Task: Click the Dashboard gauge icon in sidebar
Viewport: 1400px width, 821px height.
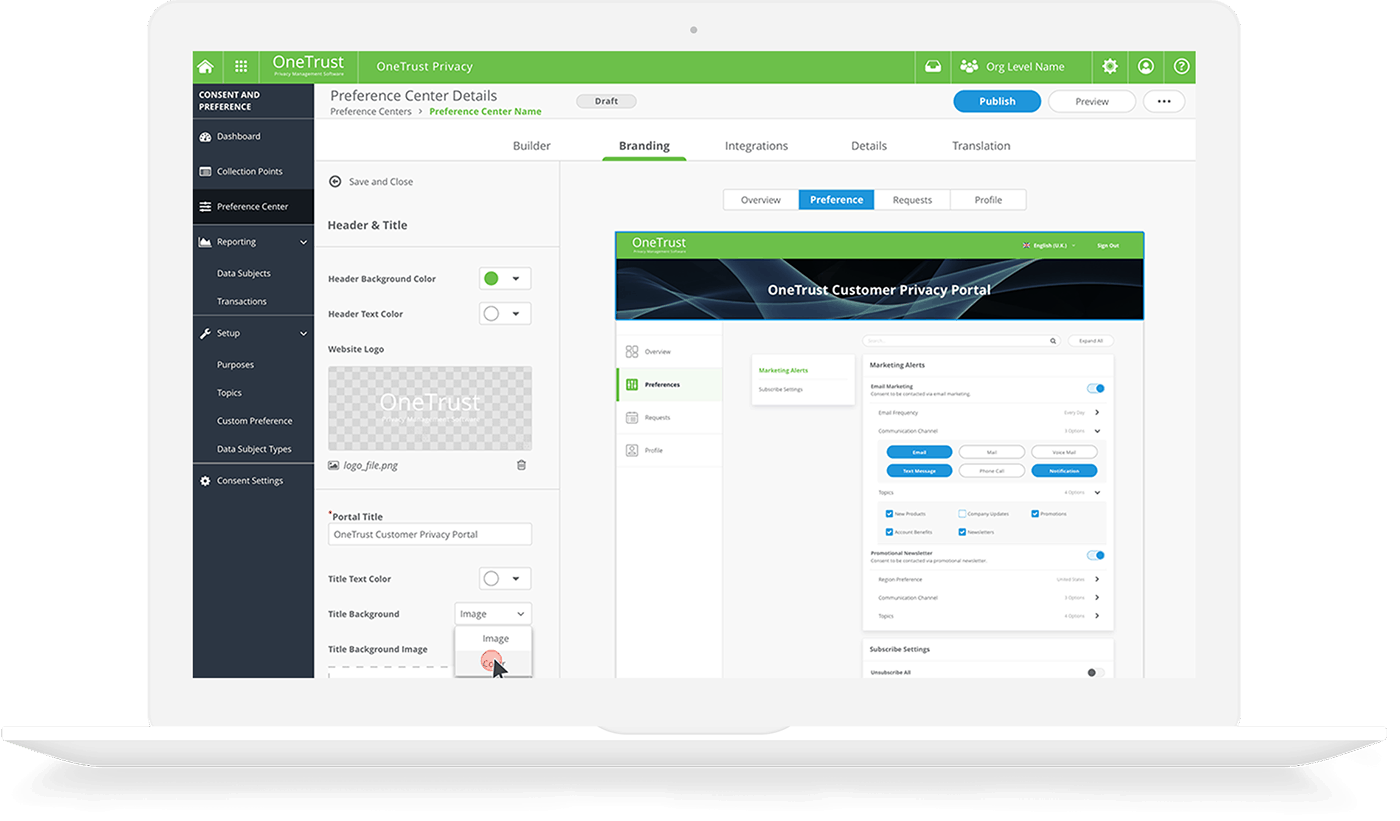Action: tap(205, 137)
